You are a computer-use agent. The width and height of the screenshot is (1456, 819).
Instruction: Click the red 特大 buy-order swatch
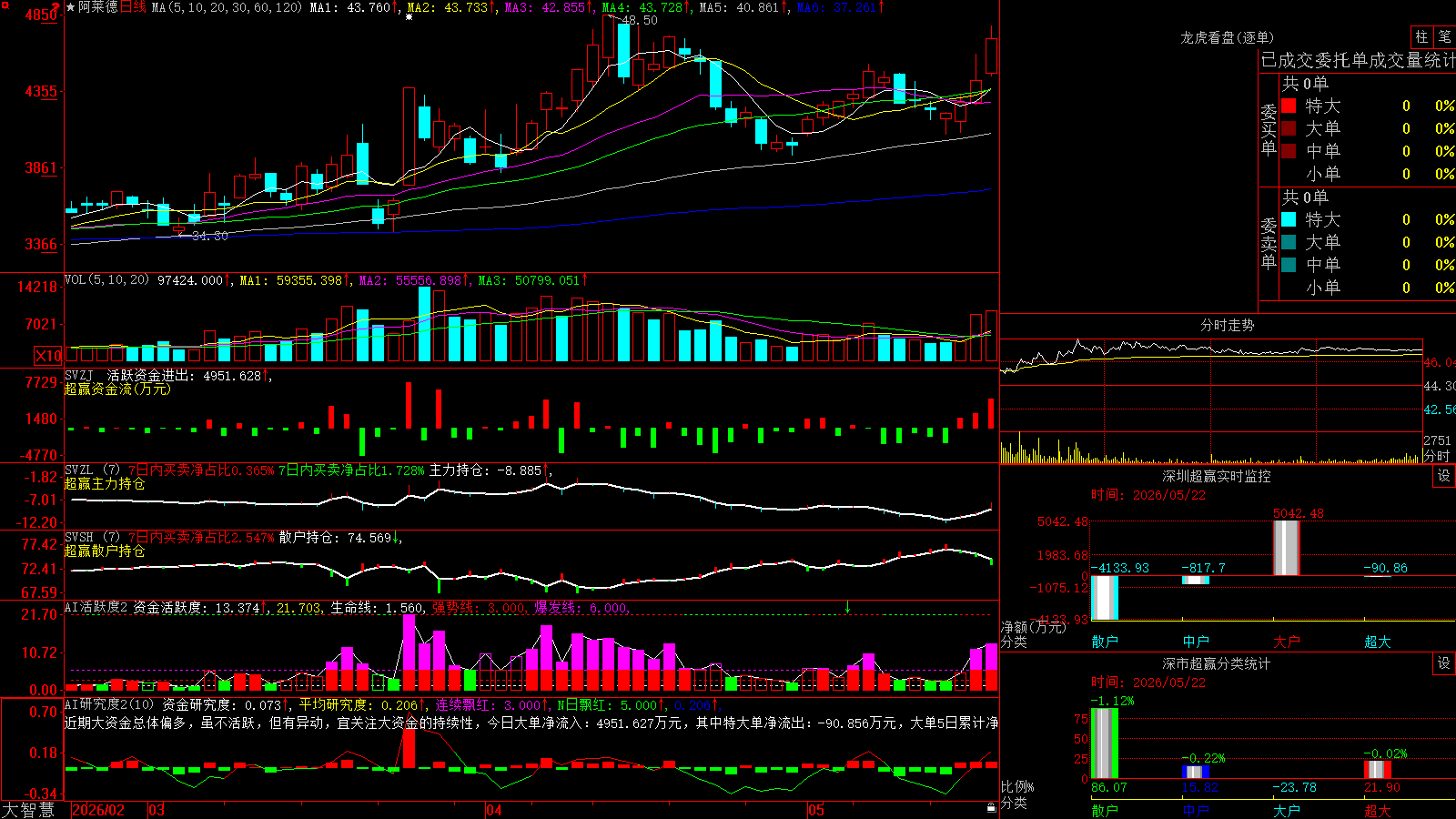click(x=1289, y=106)
